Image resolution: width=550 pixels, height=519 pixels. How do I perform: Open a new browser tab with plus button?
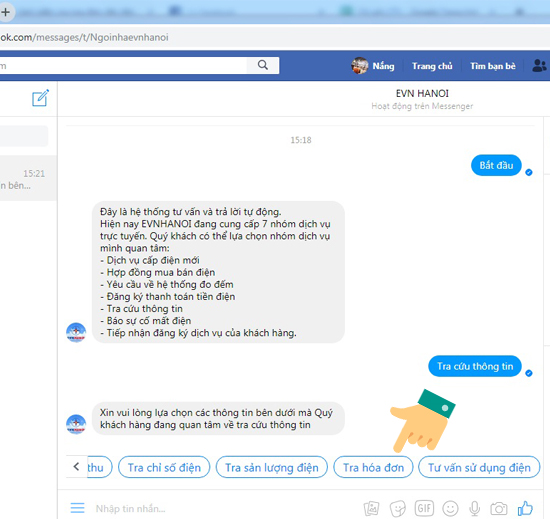[6, 12]
